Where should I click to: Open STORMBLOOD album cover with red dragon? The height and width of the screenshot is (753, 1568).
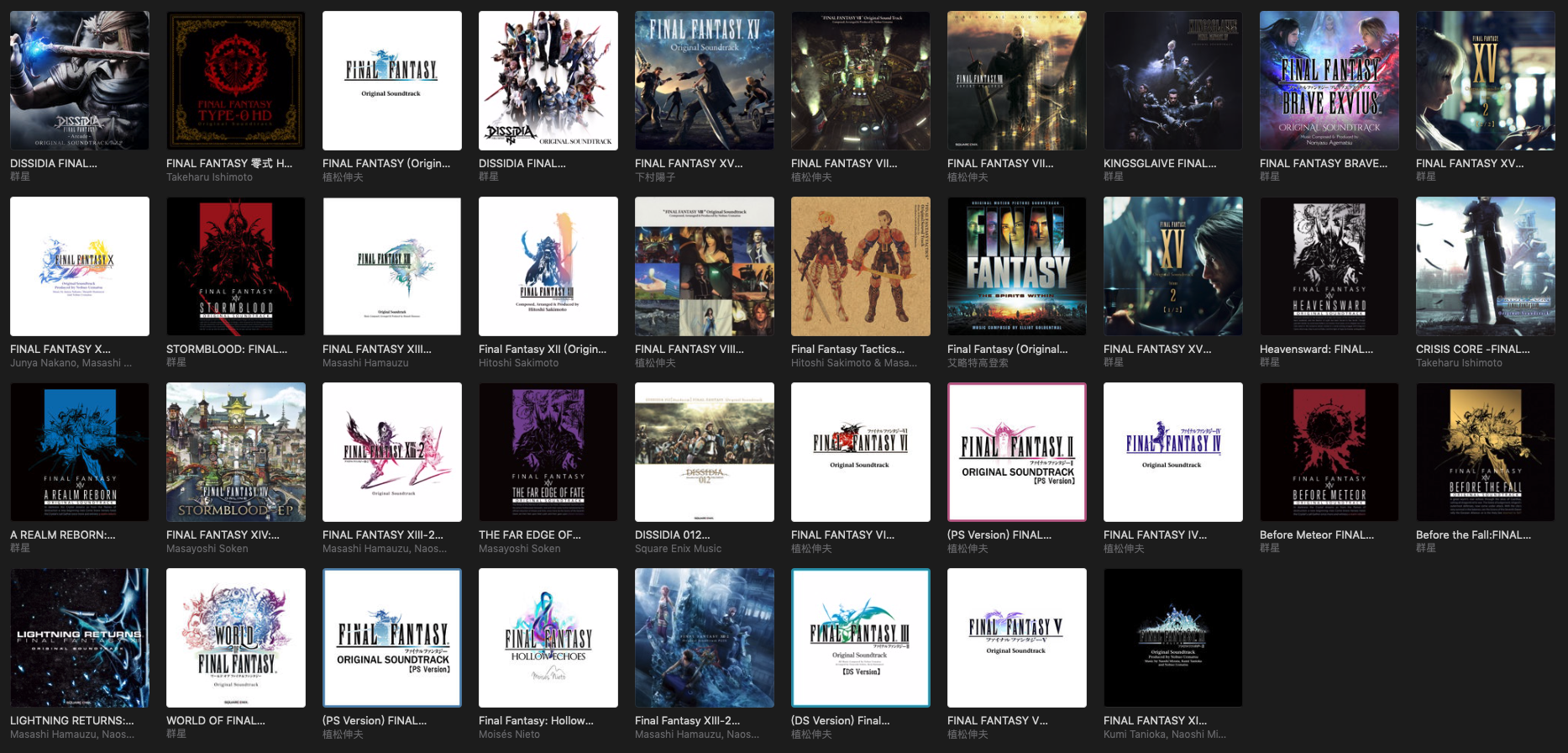(235, 266)
